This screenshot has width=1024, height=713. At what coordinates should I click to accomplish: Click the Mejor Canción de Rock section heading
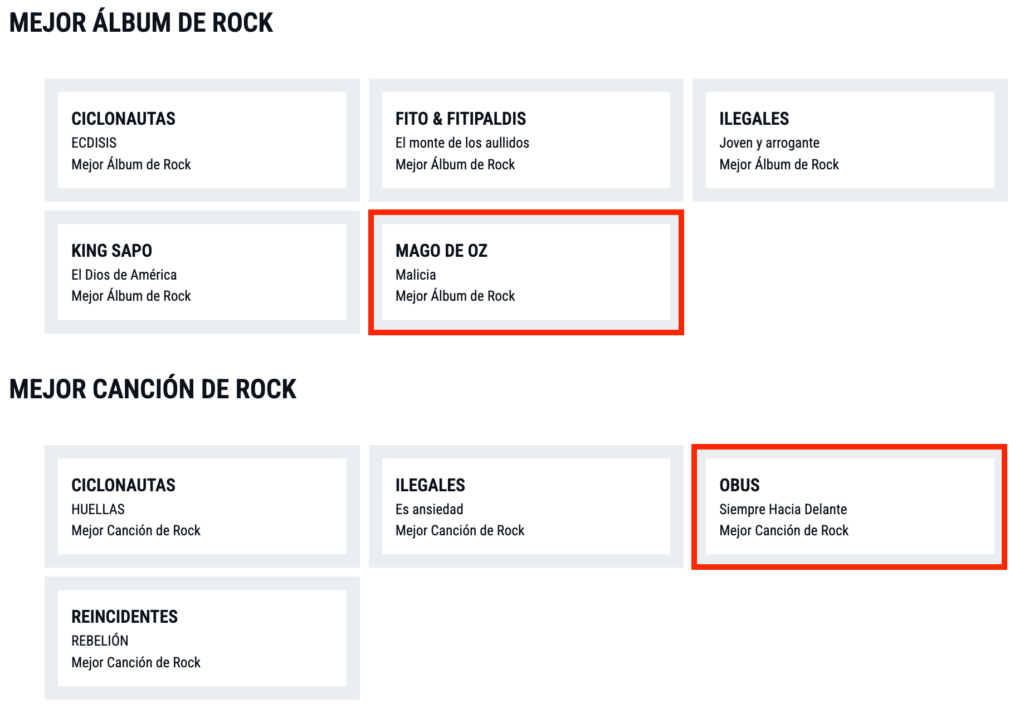click(x=153, y=389)
